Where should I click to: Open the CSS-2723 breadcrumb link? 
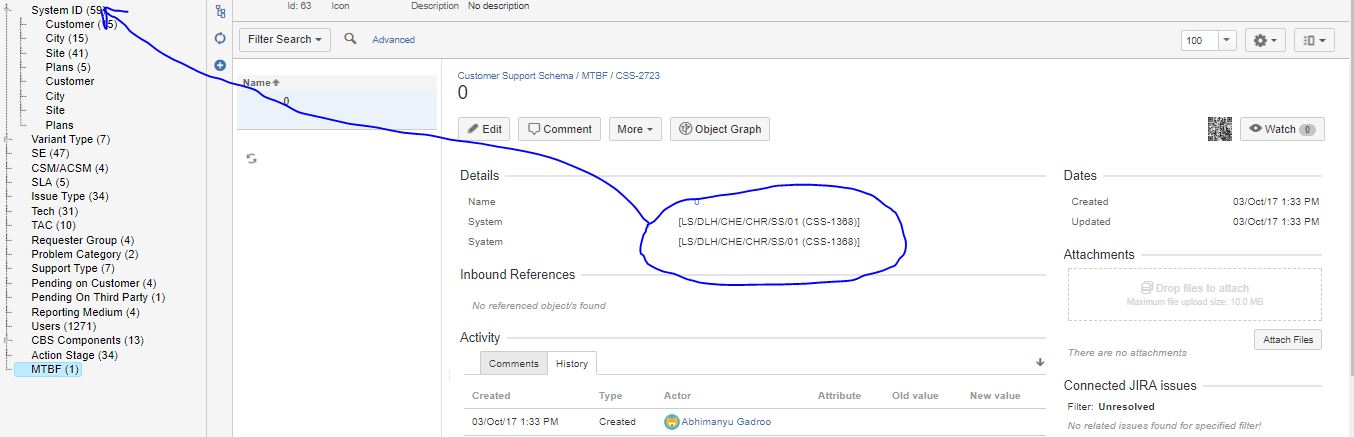[x=639, y=76]
